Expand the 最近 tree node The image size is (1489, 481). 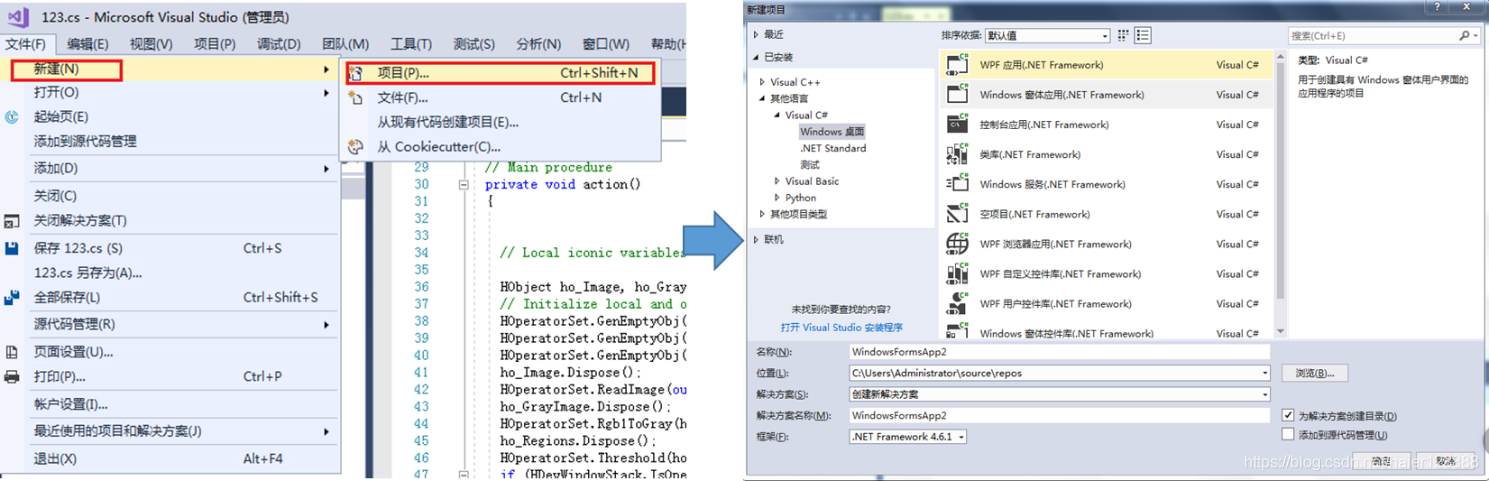pos(756,35)
